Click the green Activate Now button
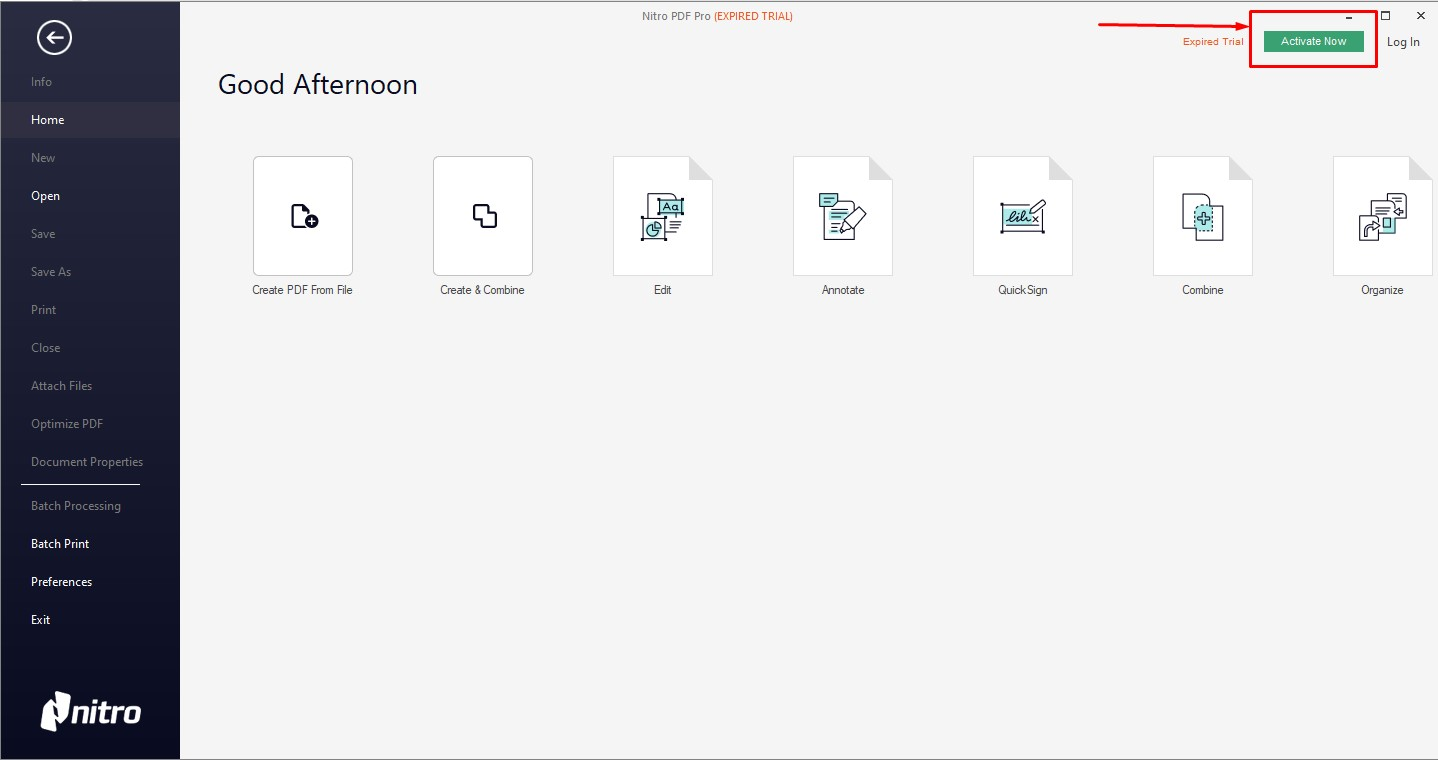 coord(1314,41)
